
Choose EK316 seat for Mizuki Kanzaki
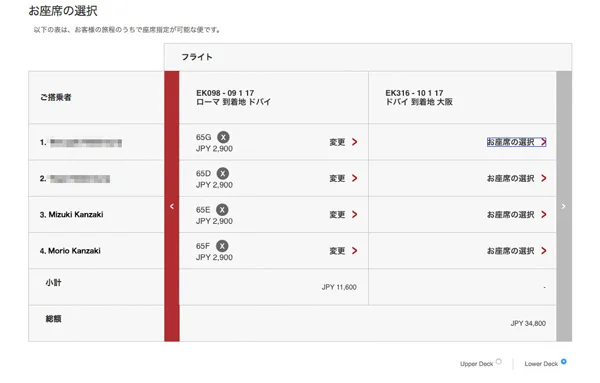(x=516, y=215)
